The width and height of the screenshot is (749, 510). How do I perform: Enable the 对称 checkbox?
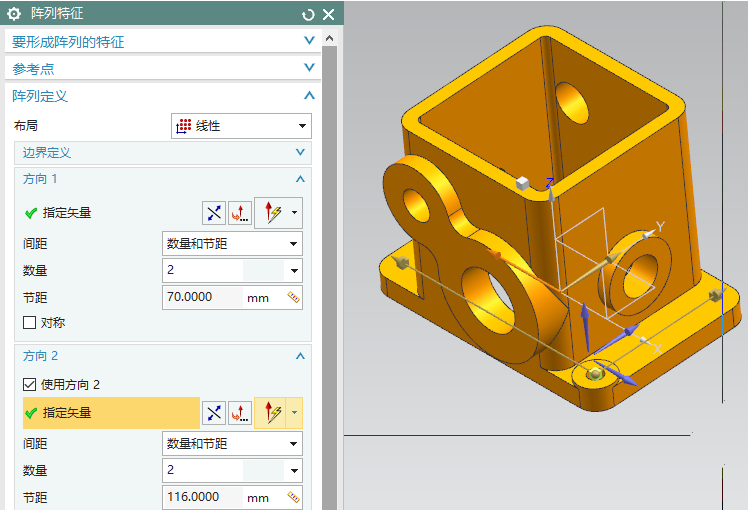click(30, 323)
